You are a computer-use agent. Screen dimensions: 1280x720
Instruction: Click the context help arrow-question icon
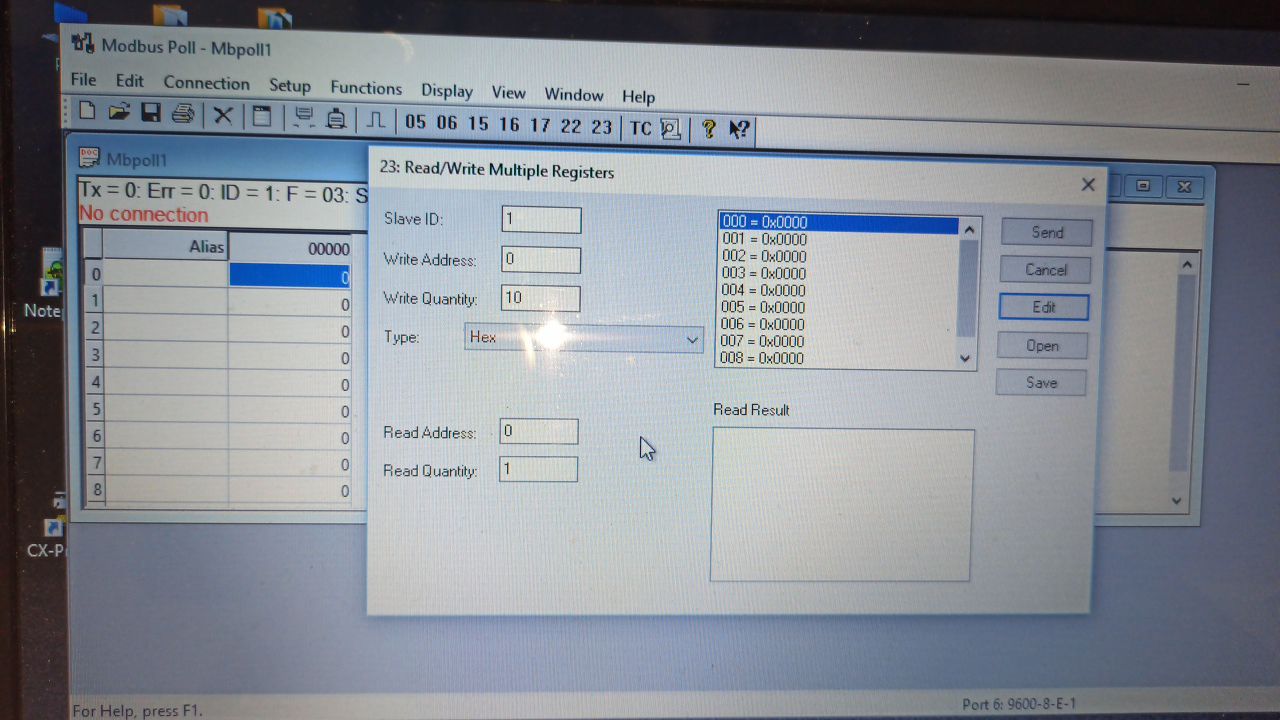(x=739, y=130)
